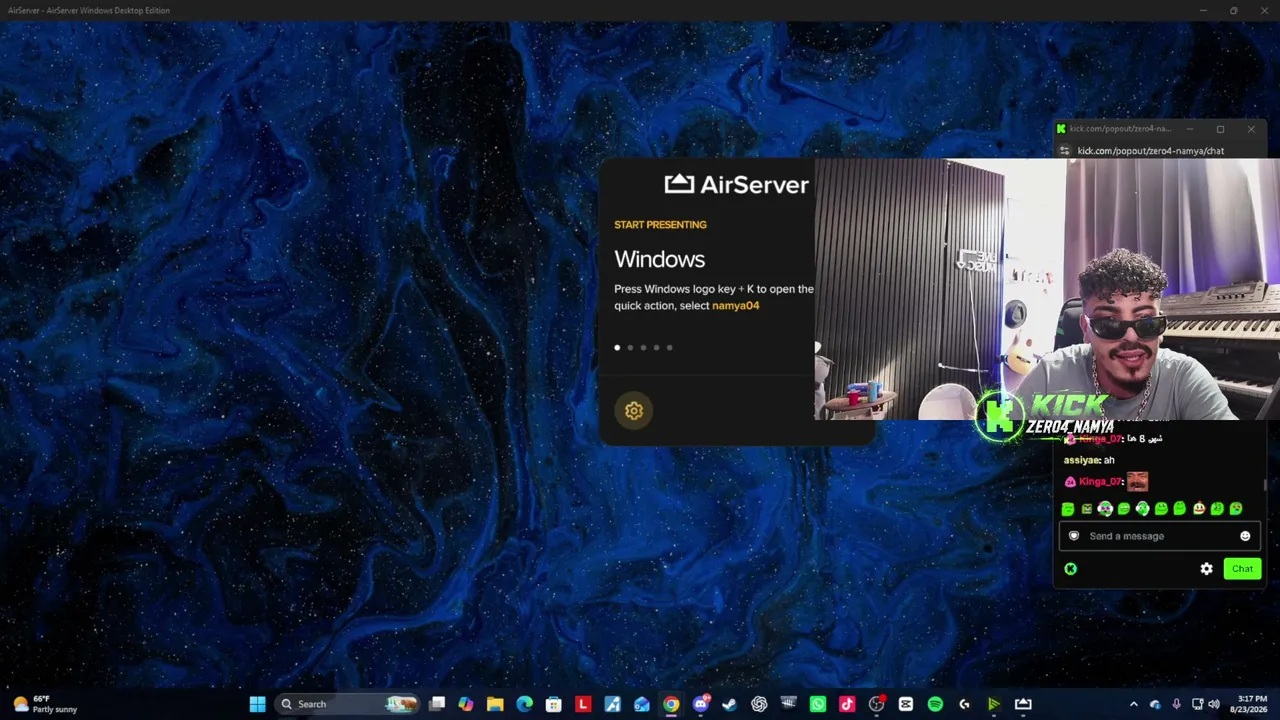Select the fifth AirServer carousel dot
This screenshot has width=1280, height=720.
pyautogui.click(x=669, y=348)
